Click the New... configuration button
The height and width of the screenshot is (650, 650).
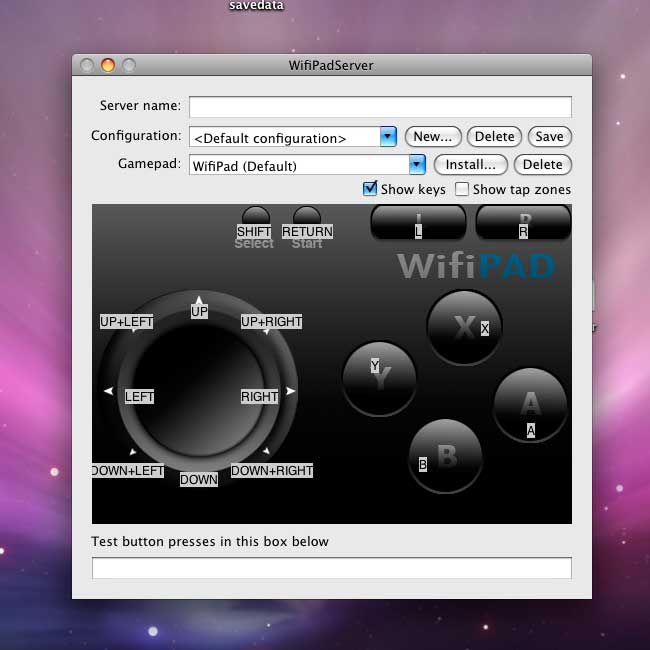pos(433,137)
